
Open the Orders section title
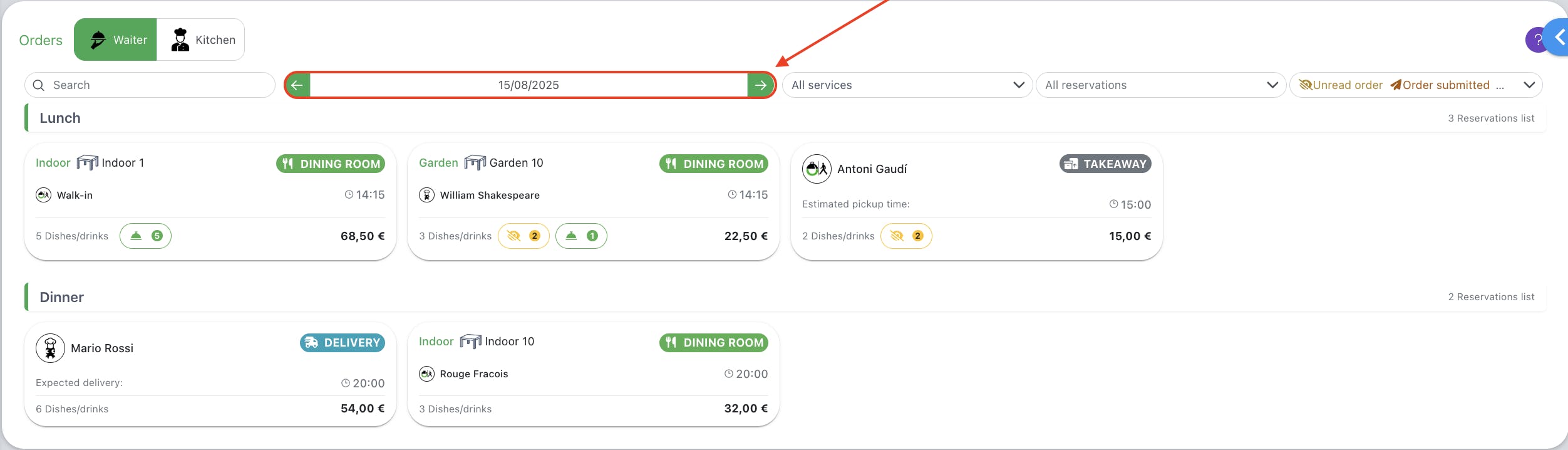click(41, 40)
